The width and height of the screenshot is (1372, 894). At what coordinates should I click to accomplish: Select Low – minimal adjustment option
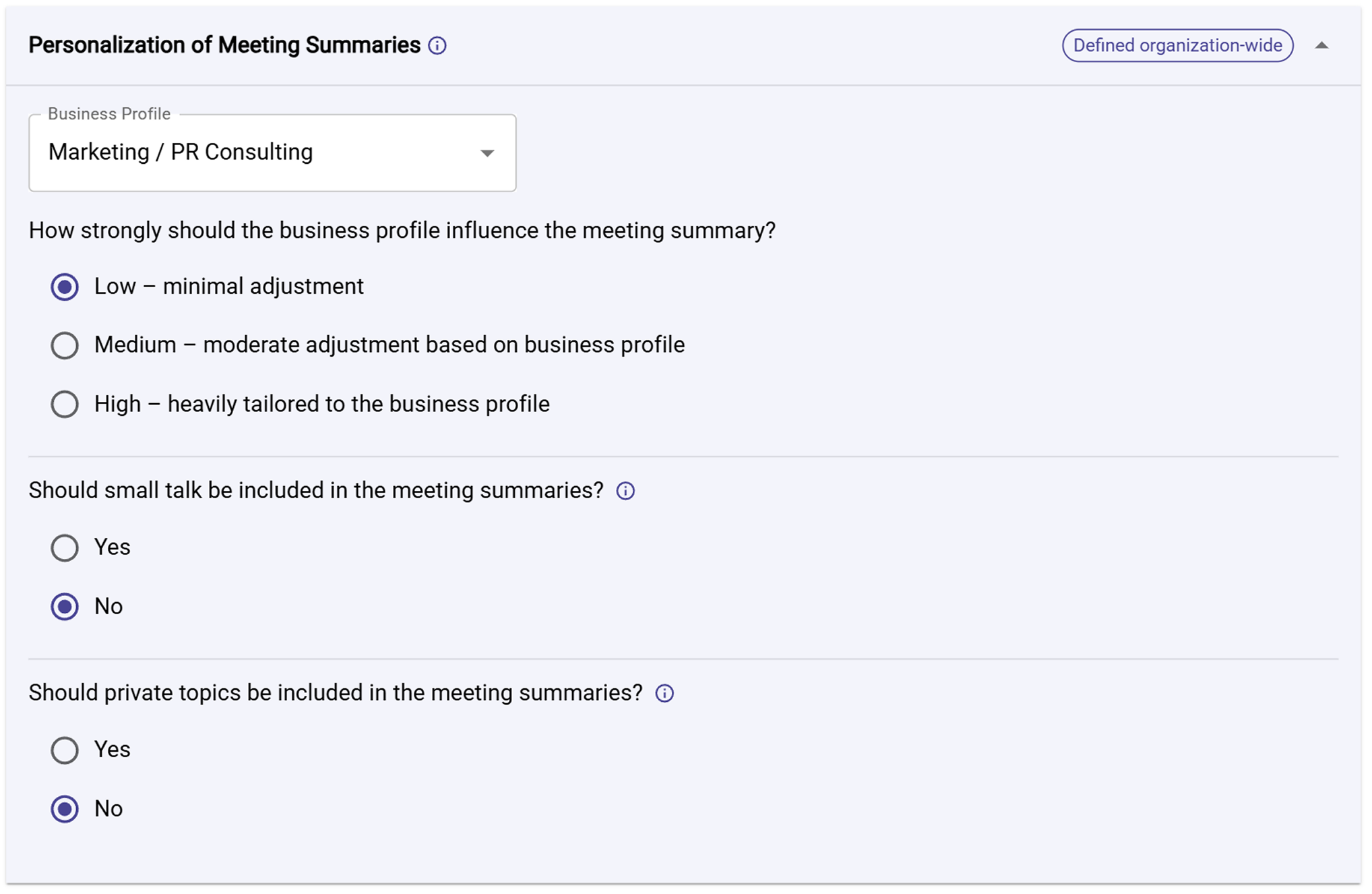click(65, 287)
